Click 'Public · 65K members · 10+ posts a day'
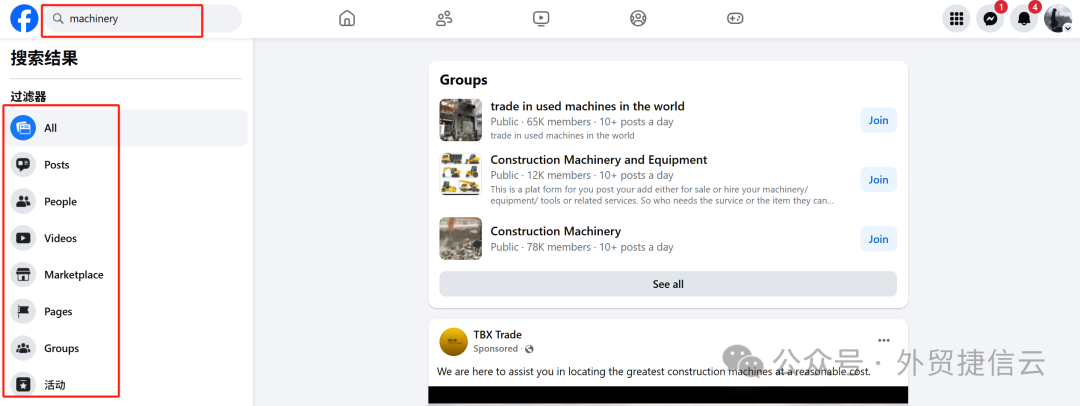This screenshot has height=406, width=1080. pyautogui.click(x=582, y=122)
